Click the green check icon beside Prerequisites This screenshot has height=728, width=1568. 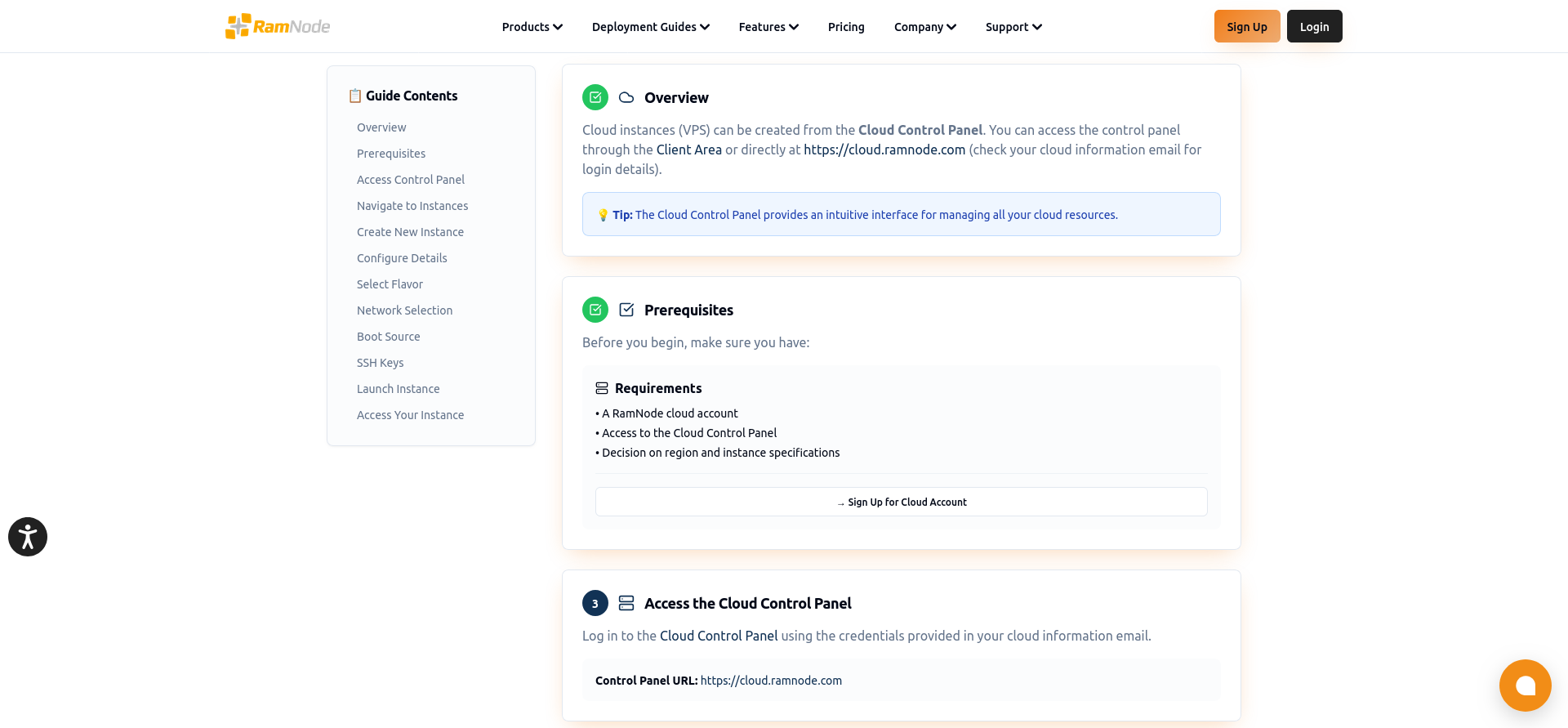pos(595,310)
